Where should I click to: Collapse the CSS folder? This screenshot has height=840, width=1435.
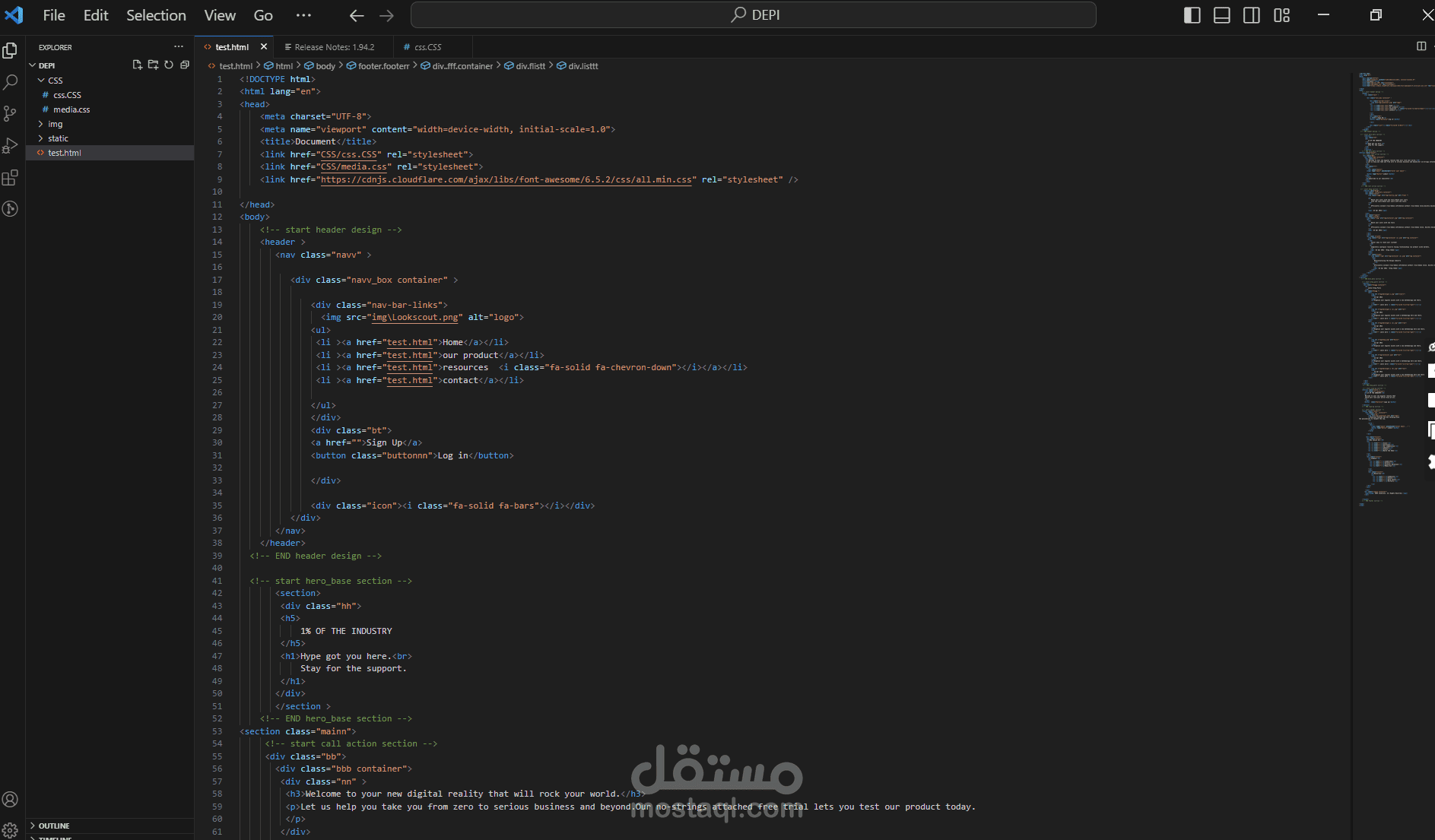pyautogui.click(x=41, y=80)
